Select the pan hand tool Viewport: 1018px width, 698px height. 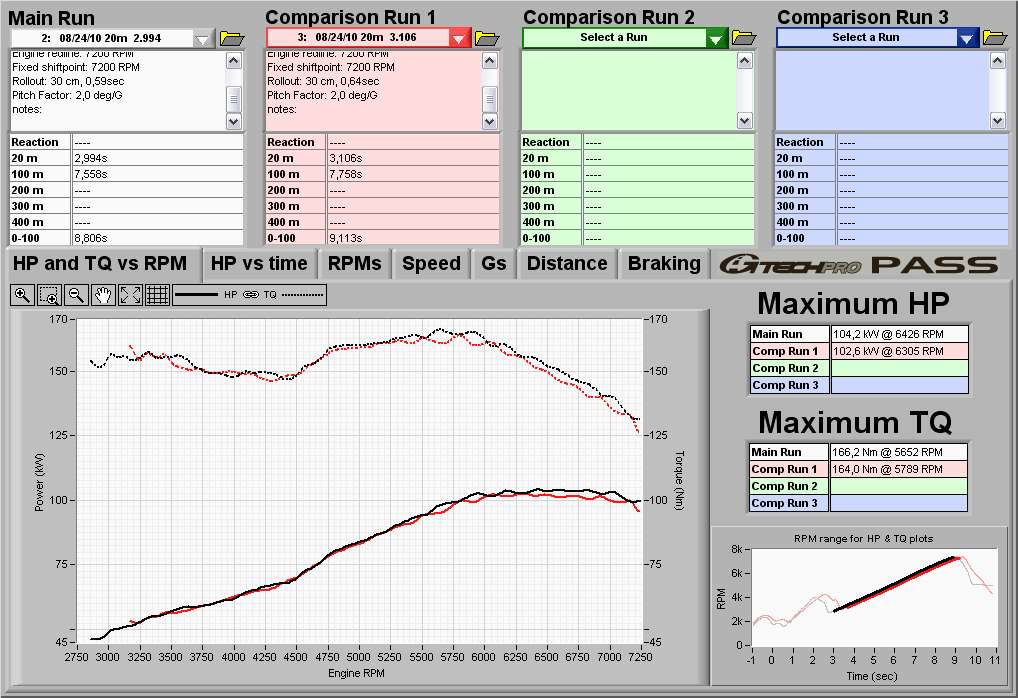(103, 295)
